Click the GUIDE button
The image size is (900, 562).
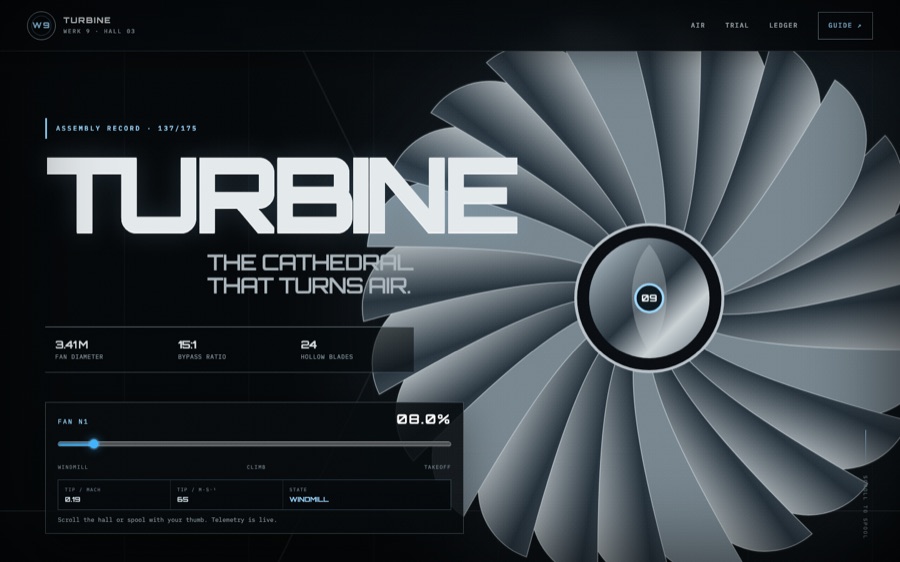click(x=845, y=26)
